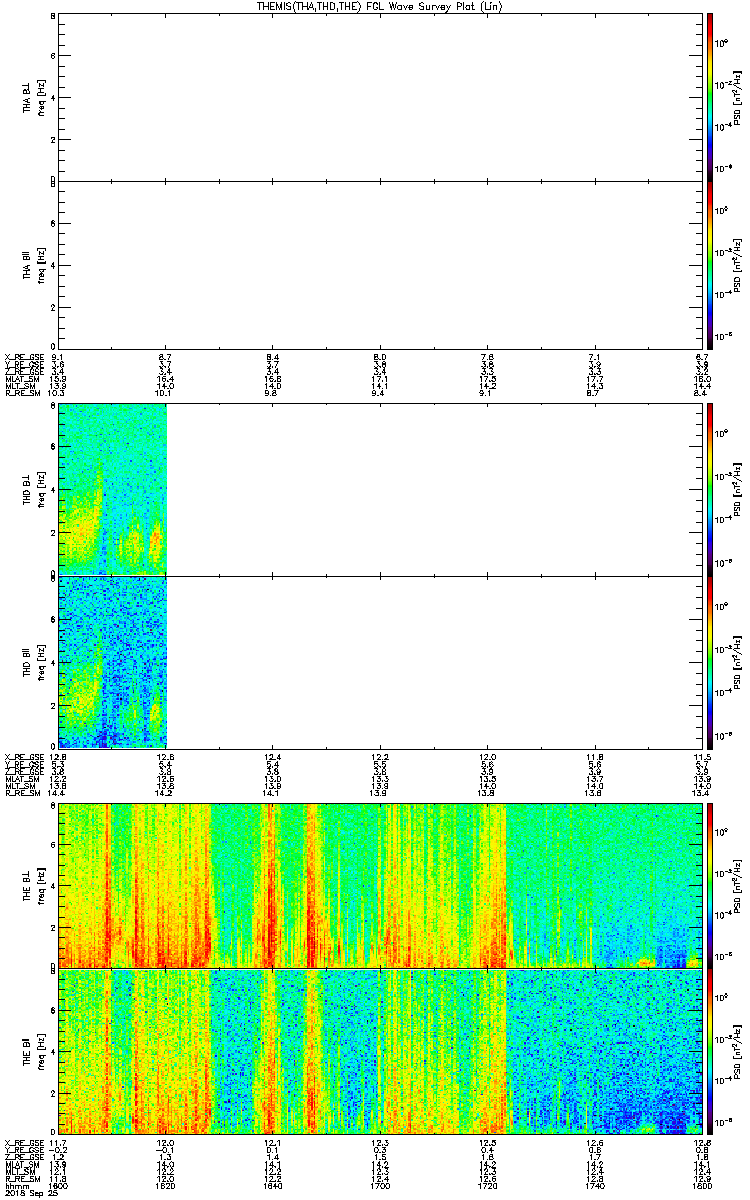
Task: Click the MLAT_SM row label under THE panels
Action: (20, 1164)
